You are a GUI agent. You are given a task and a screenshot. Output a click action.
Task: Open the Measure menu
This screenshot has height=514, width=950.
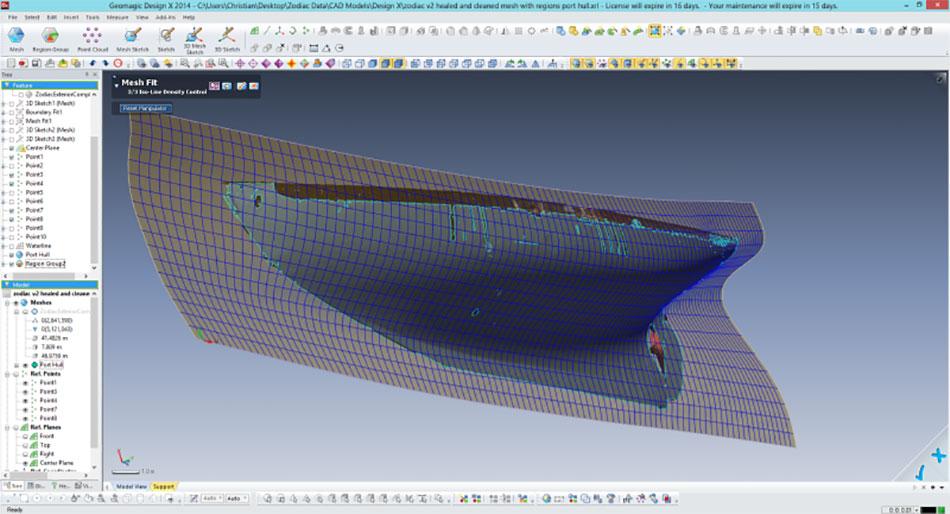tap(117, 17)
